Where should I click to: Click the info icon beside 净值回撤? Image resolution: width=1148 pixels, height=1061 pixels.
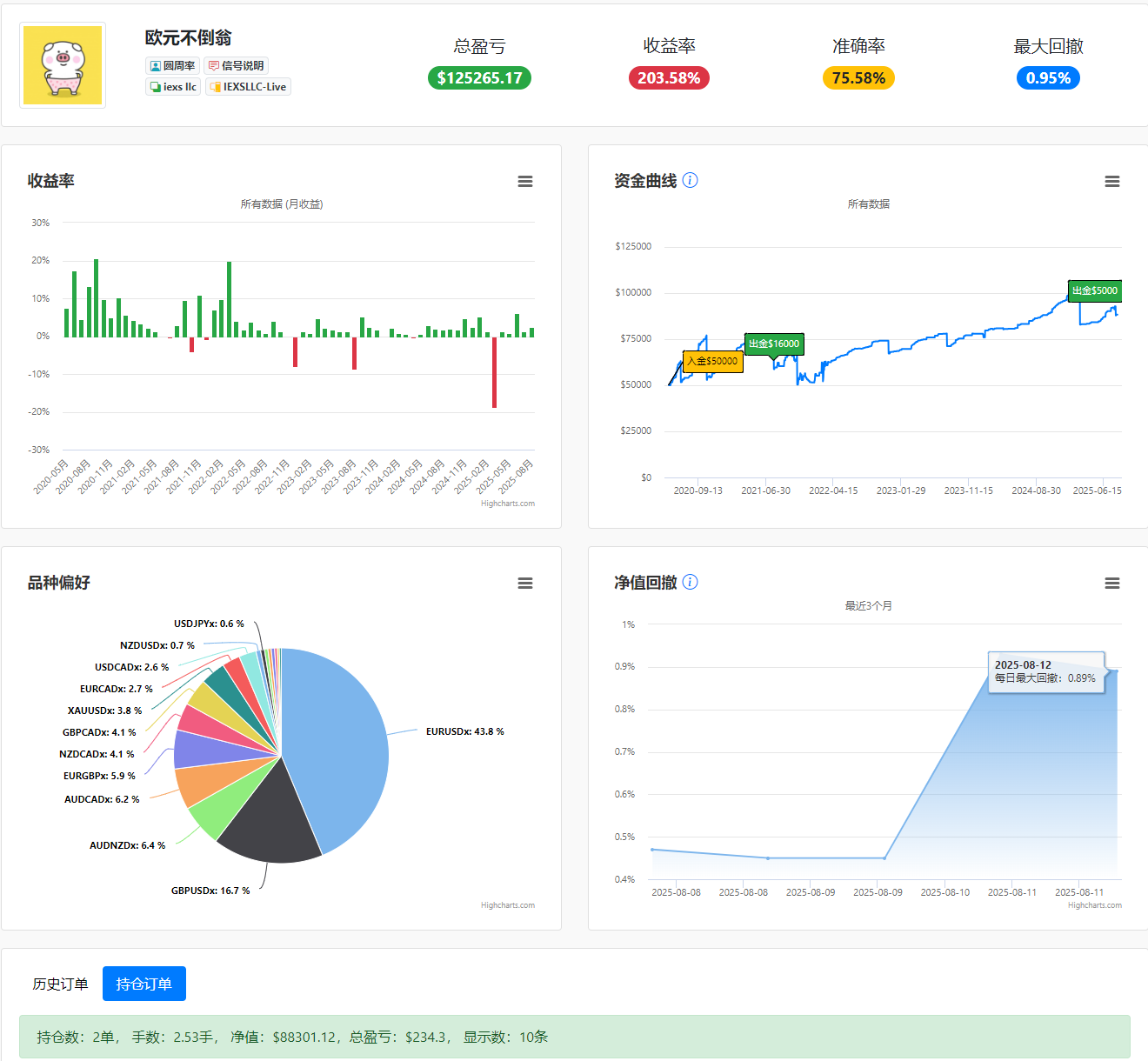(x=691, y=582)
